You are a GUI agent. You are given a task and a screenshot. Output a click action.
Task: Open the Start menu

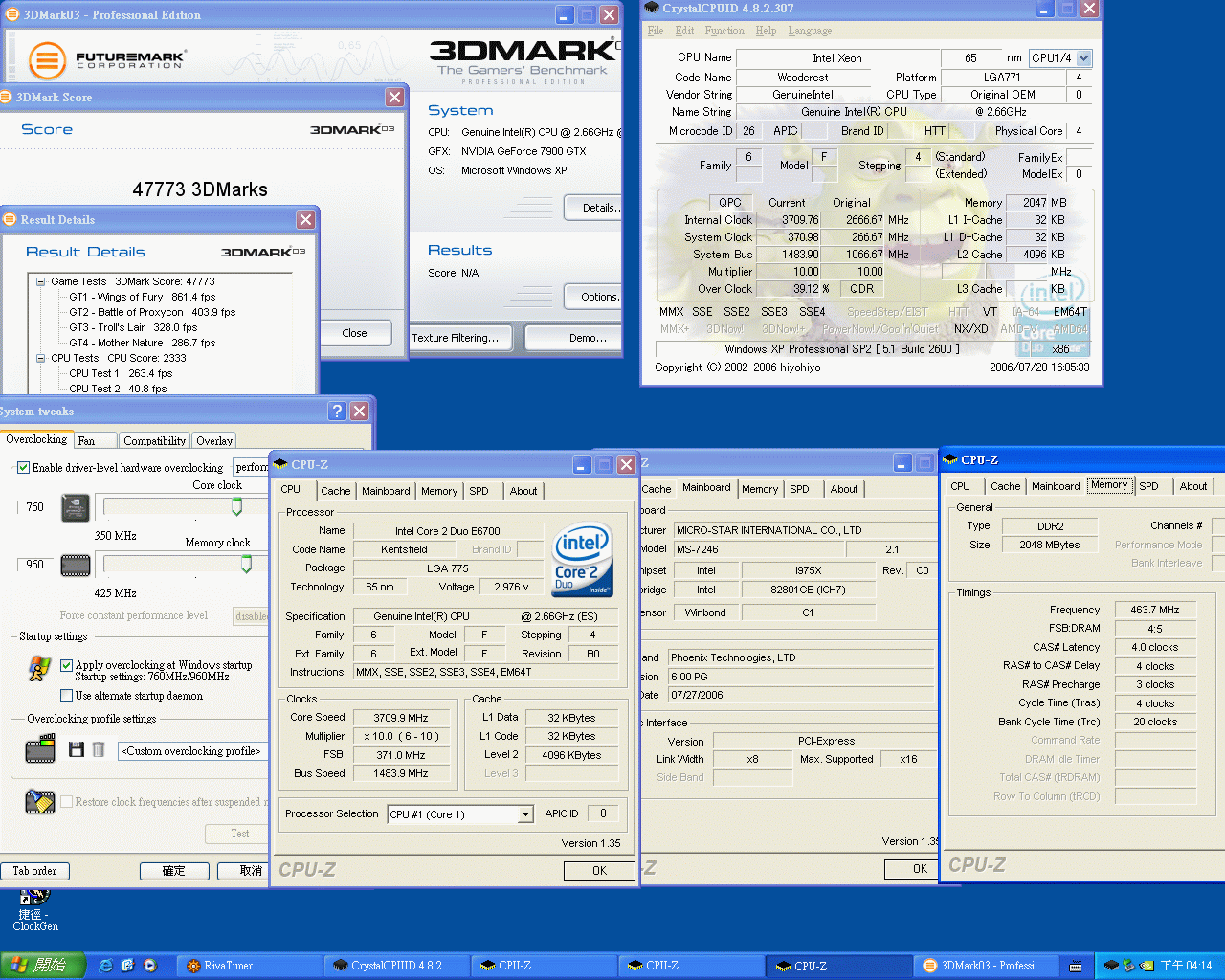point(43,966)
